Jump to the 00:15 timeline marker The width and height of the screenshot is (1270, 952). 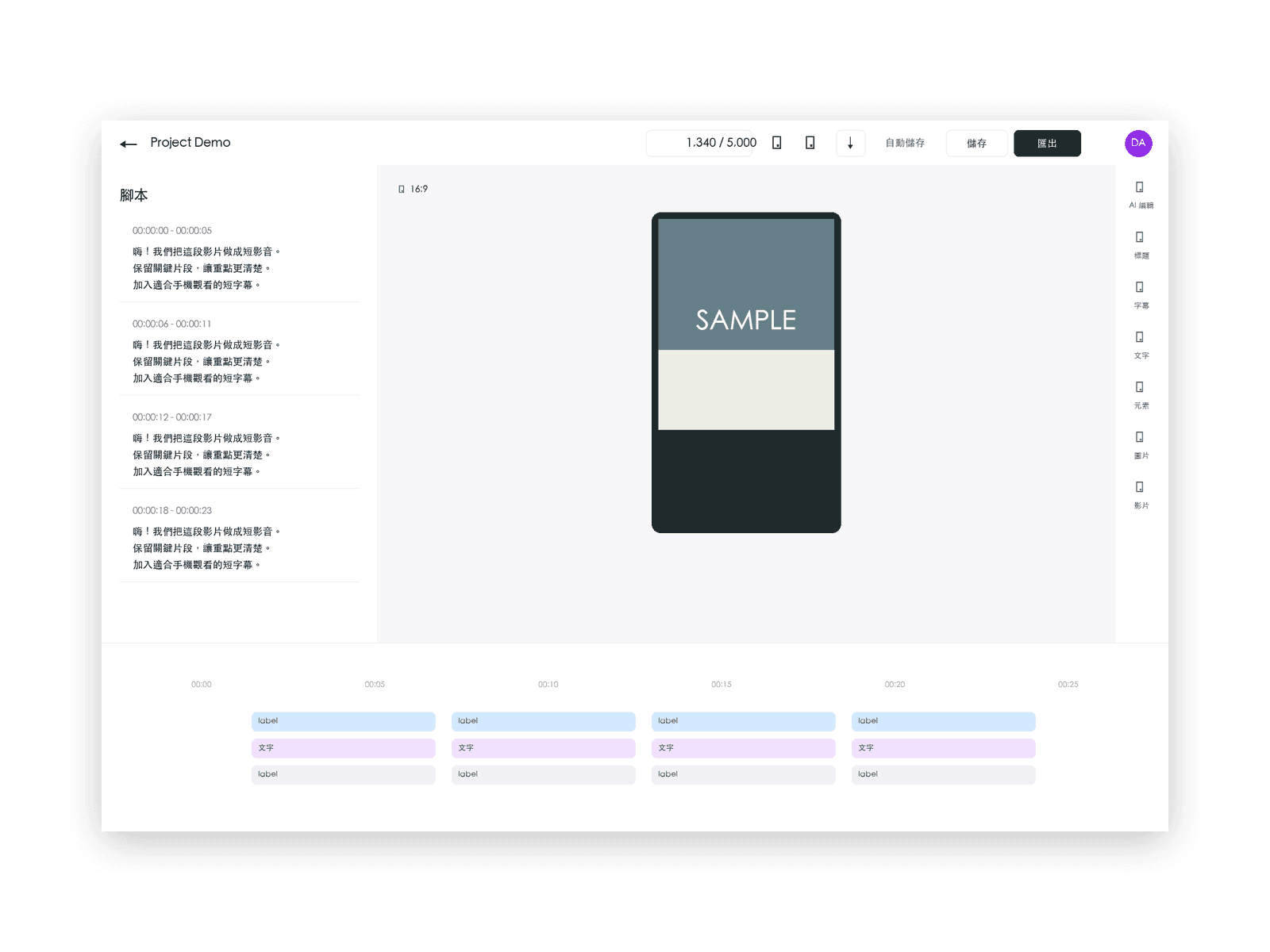pos(722,684)
